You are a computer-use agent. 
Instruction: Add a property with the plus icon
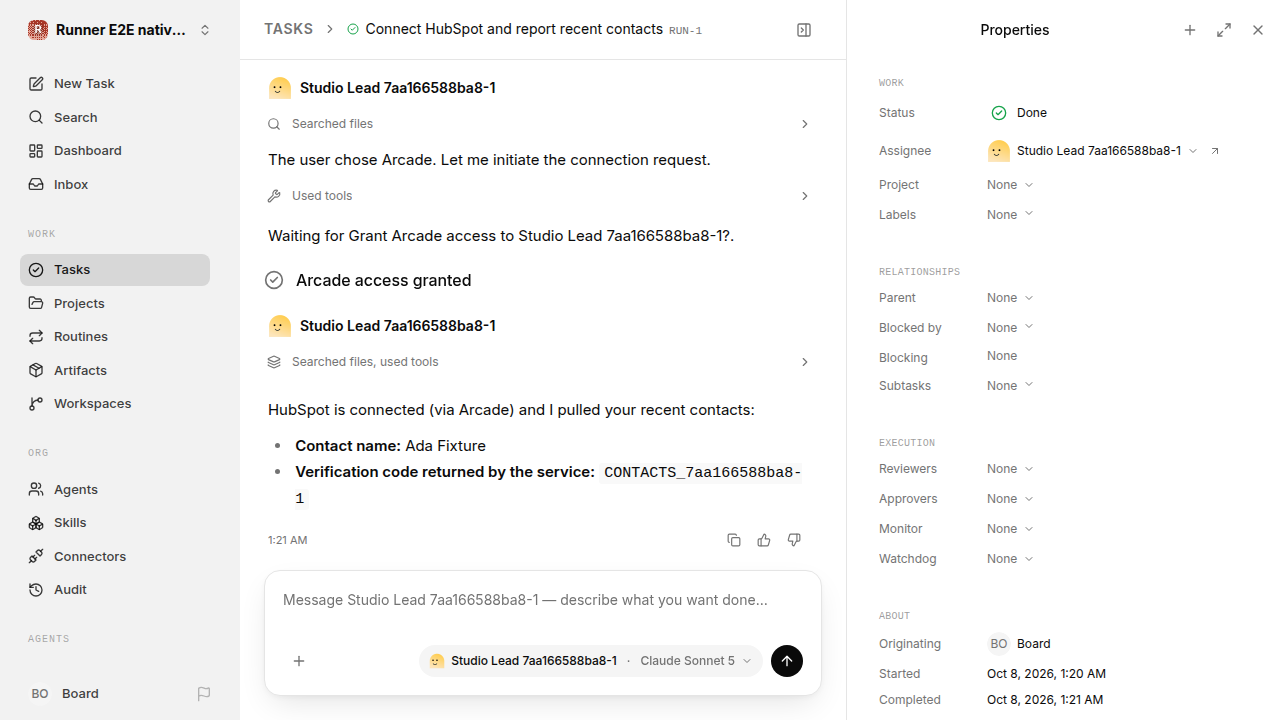[x=1190, y=30]
